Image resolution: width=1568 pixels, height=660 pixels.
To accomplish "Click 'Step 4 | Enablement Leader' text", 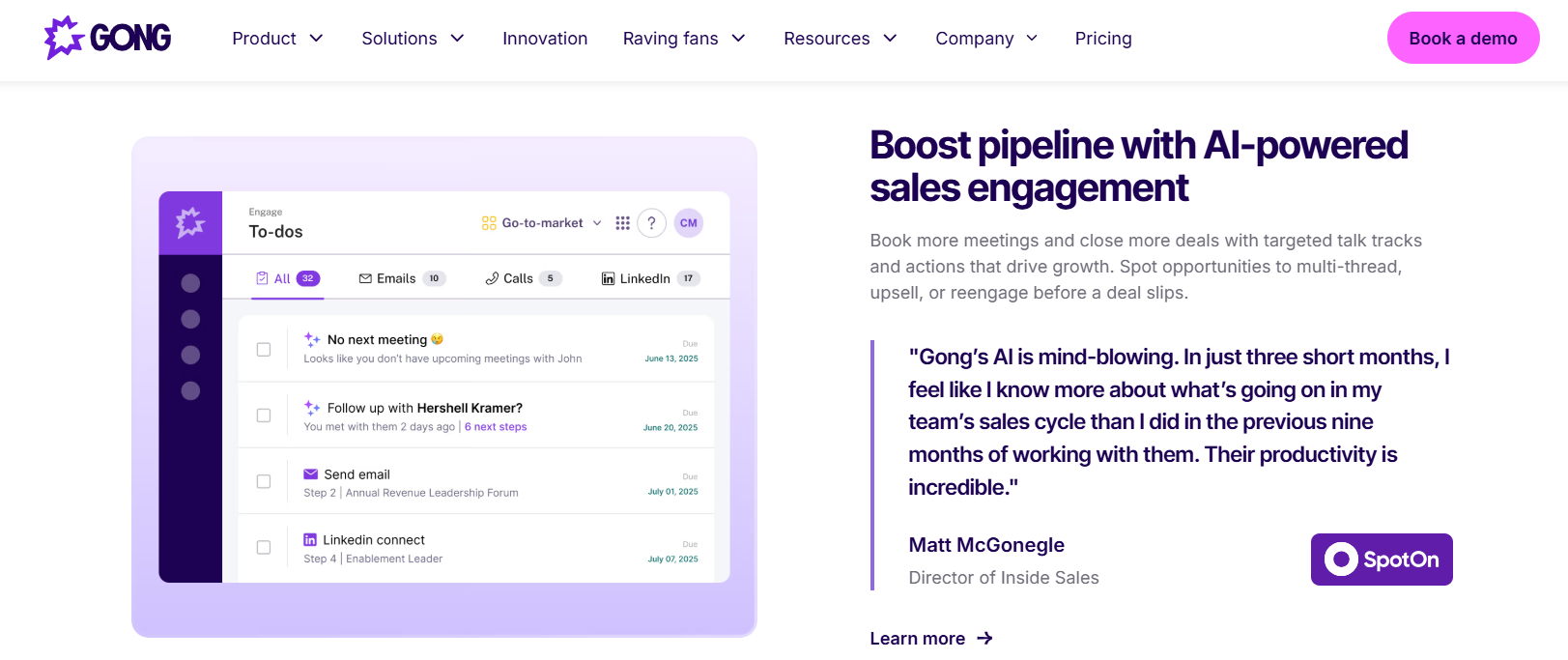I will (x=373, y=559).
